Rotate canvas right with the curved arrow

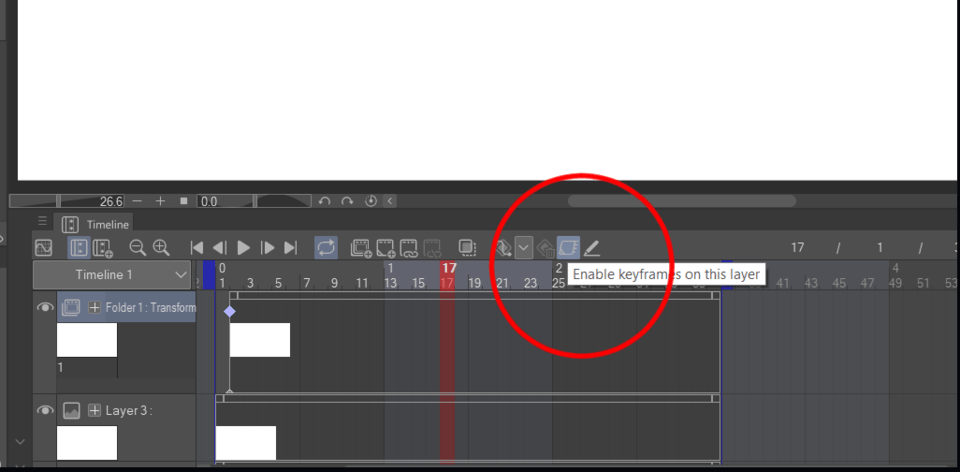pyautogui.click(x=347, y=201)
